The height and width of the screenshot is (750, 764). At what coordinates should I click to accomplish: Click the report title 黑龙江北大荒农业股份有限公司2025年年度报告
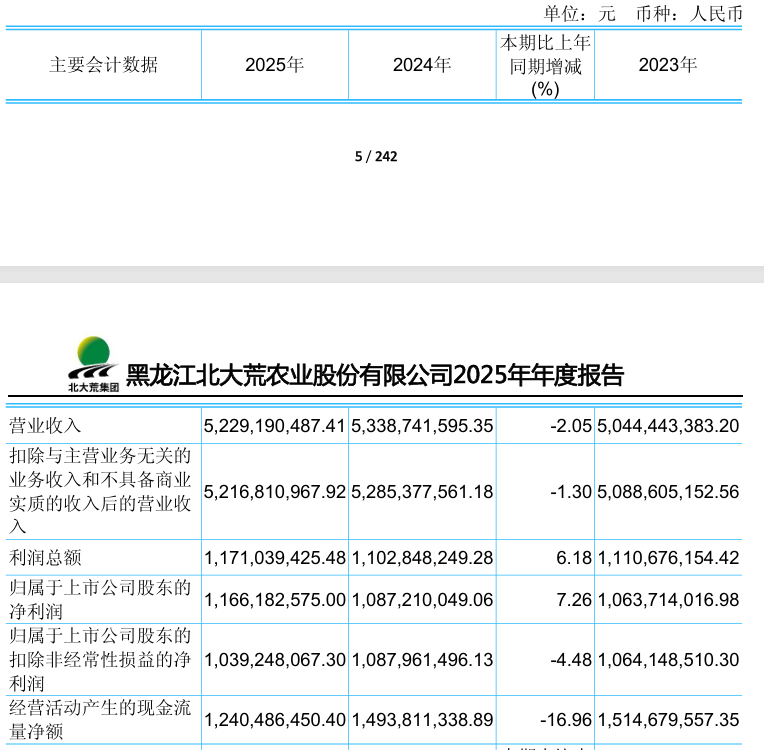coord(375,375)
